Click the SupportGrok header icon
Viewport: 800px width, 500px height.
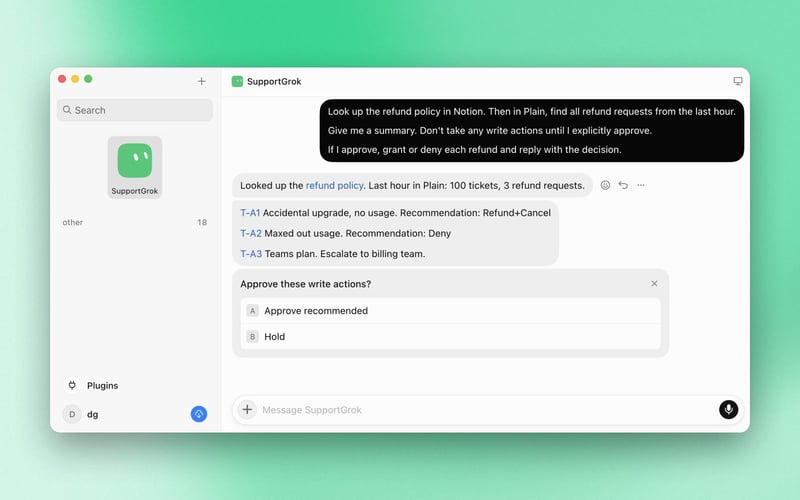(237, 82)
